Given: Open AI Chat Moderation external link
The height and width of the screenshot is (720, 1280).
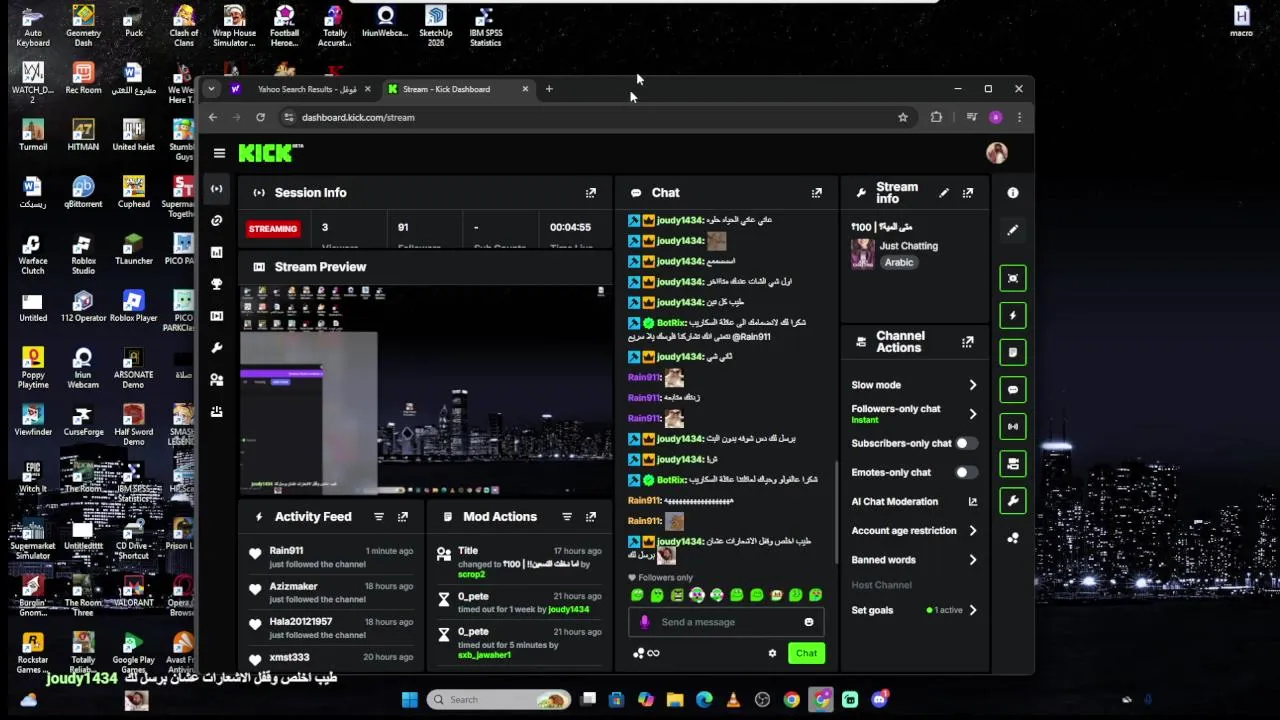Looking at the screenshot, I should pyautogui.click(x=972, y=502).
